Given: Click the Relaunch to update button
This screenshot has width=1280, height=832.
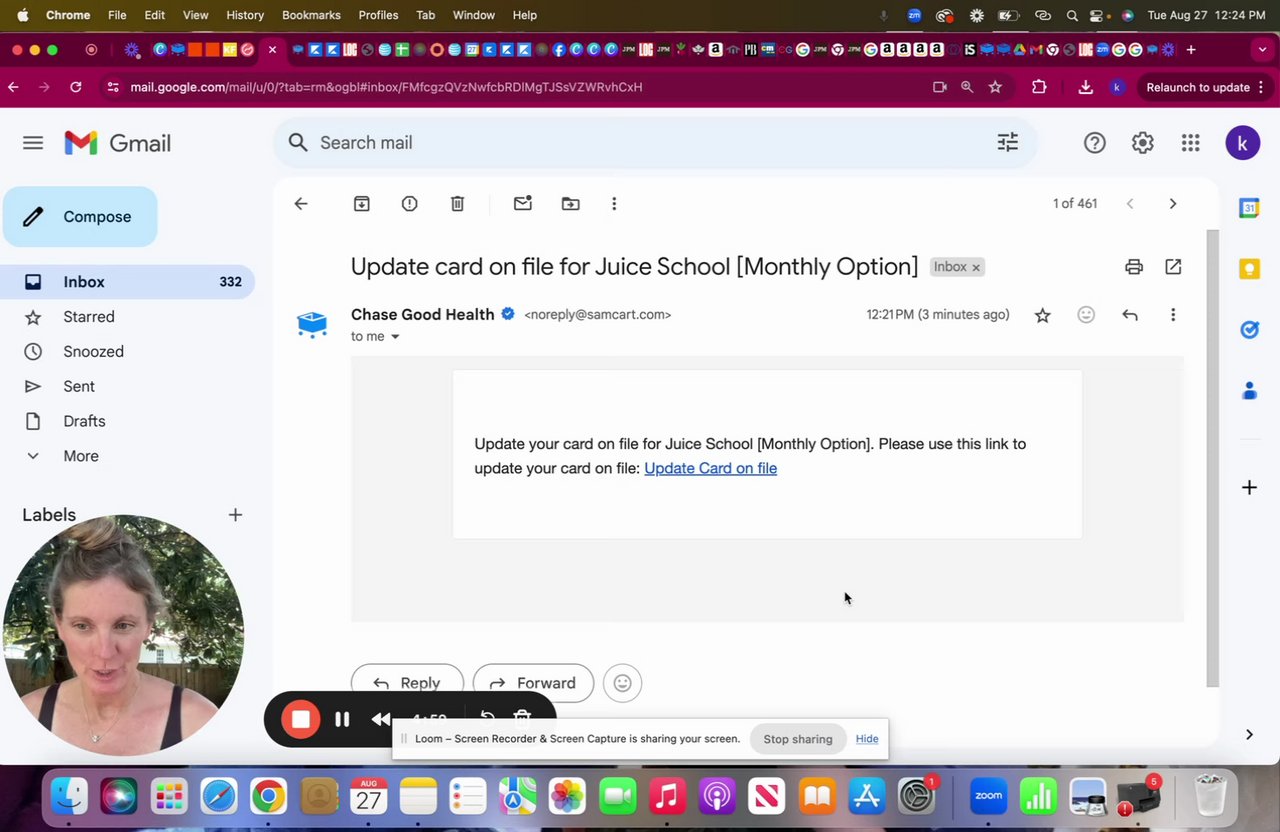Looking at the screenshot, I should (x=1198, y=87).
